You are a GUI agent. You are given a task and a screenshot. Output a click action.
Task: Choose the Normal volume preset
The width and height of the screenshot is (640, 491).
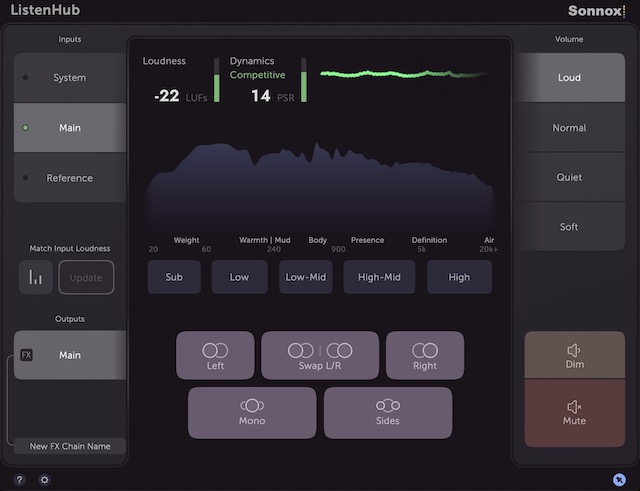click(568, 128)
